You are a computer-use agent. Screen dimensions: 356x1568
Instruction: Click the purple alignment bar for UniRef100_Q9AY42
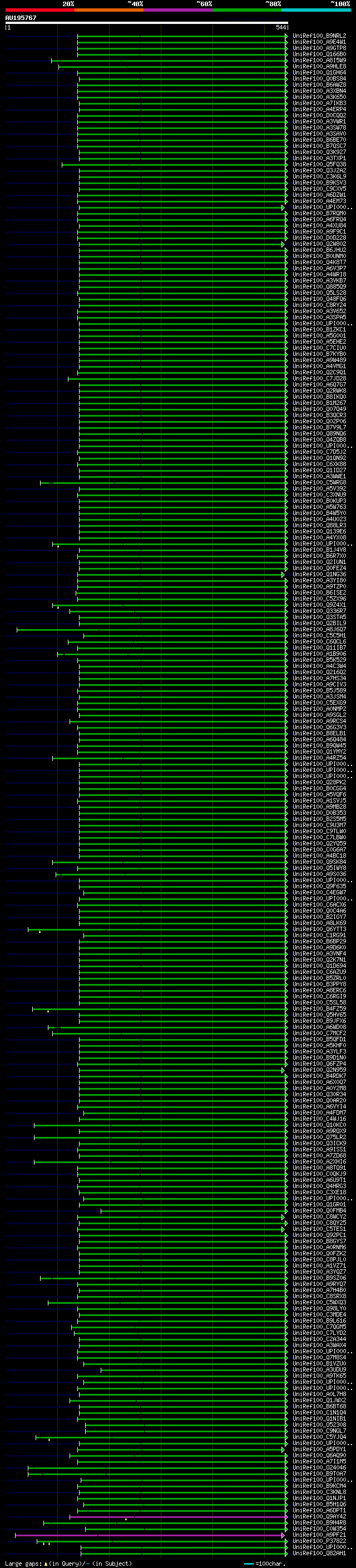click(177, 1517)
